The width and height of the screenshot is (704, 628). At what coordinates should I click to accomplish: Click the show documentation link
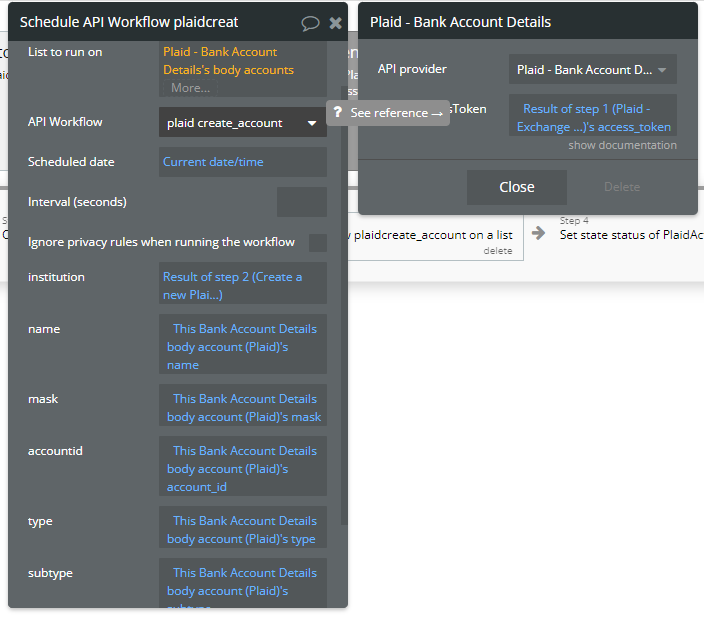(x=622, y=145)
